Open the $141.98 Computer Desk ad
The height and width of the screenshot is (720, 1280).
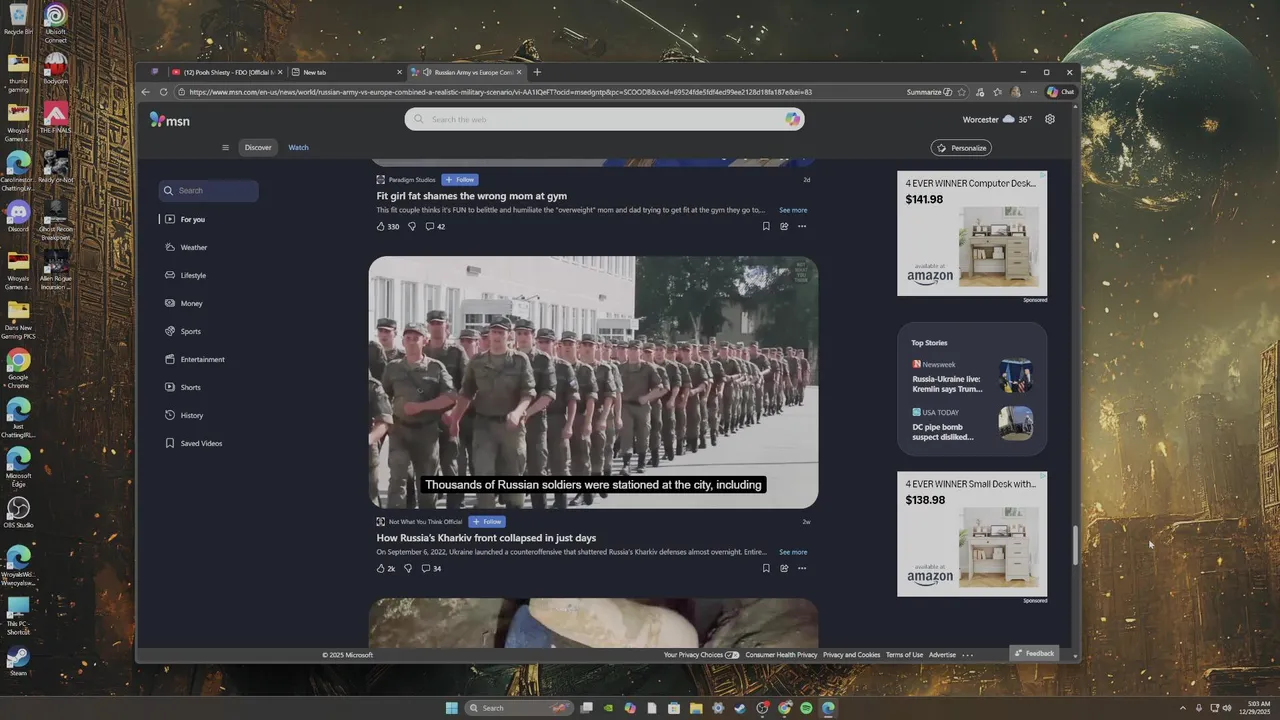972,233
